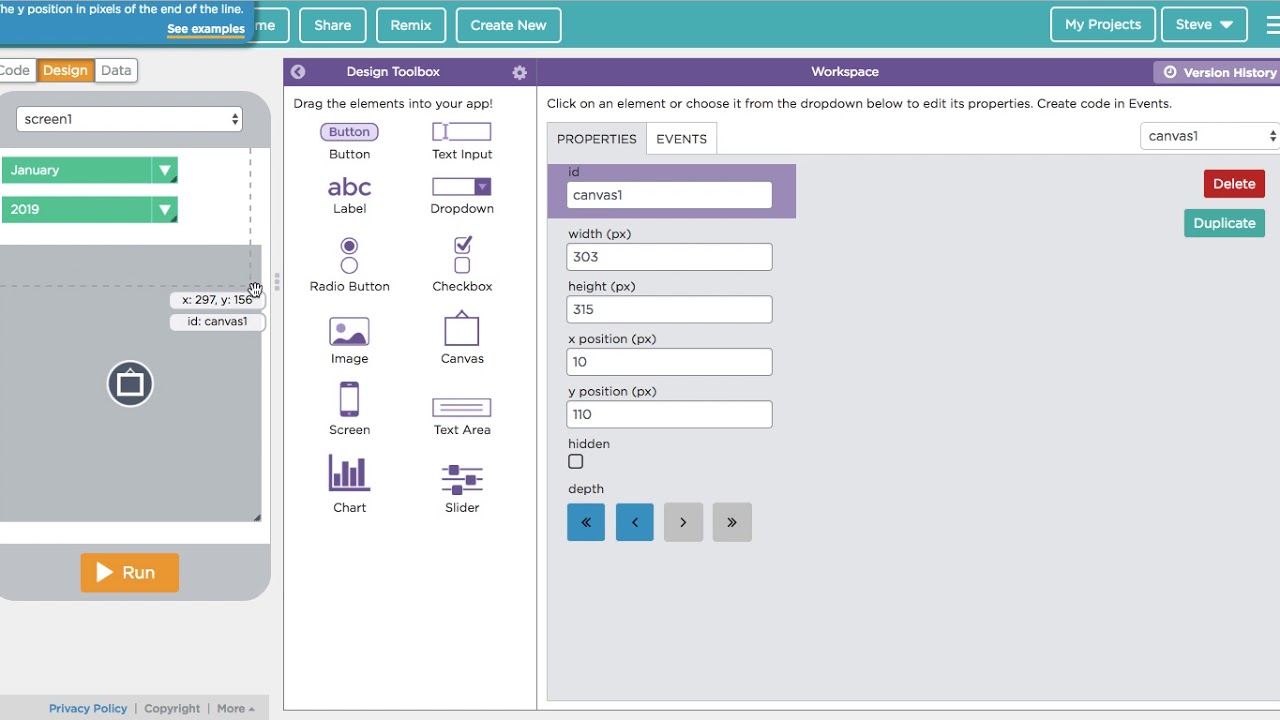Send canvas1 to back with double-left depth button

(586, 522)
